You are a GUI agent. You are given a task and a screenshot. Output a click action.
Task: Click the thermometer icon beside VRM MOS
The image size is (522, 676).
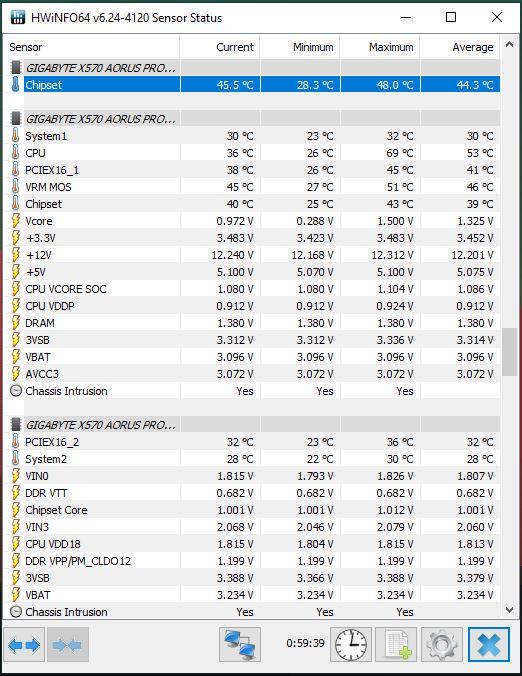[x=16, y=187]
